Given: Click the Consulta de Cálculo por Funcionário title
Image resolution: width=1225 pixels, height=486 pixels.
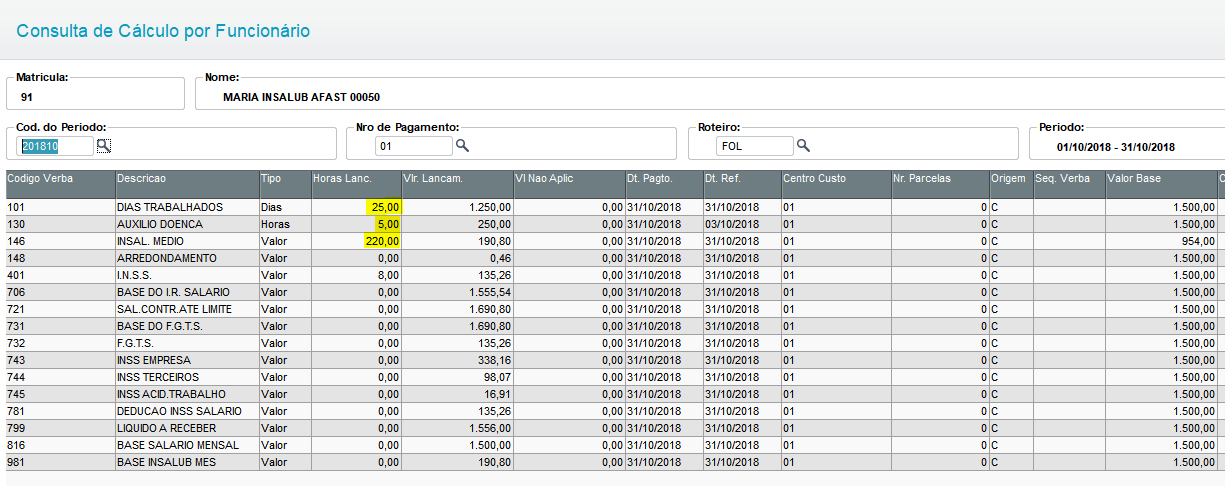Looking at the screenshot, I should pos(163,31).
